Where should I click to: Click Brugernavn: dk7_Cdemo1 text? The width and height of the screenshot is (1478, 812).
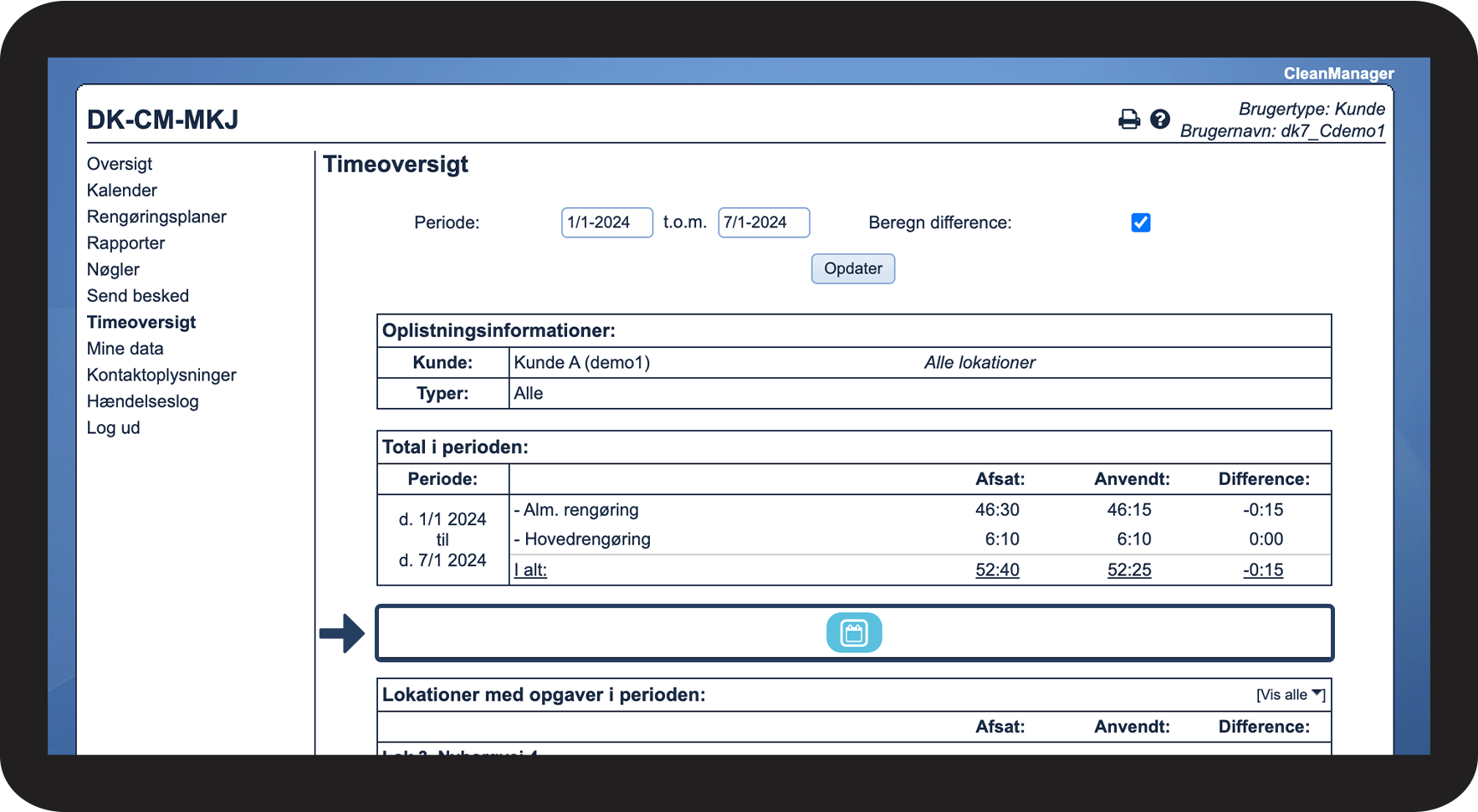(x=1282, y=130)
